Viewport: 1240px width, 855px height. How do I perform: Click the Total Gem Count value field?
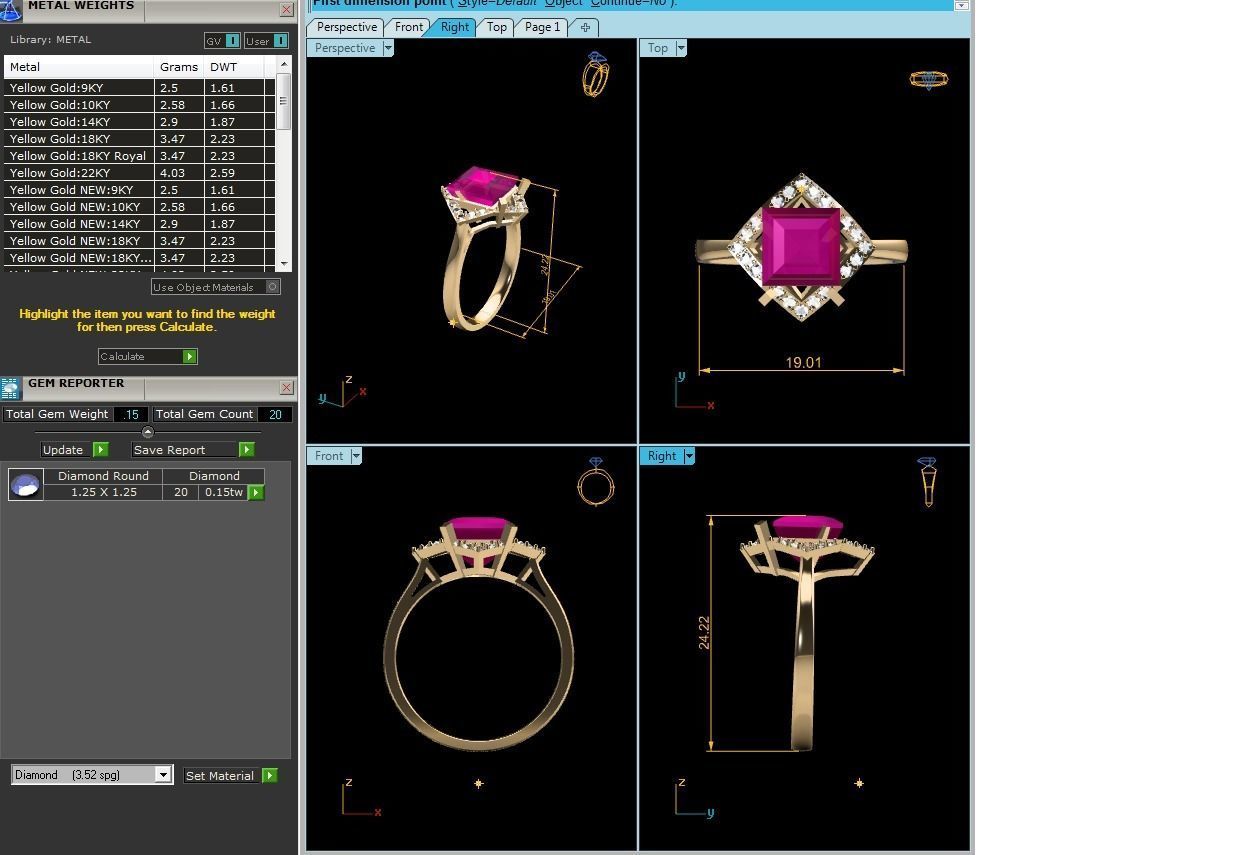[x=274, y=414]
